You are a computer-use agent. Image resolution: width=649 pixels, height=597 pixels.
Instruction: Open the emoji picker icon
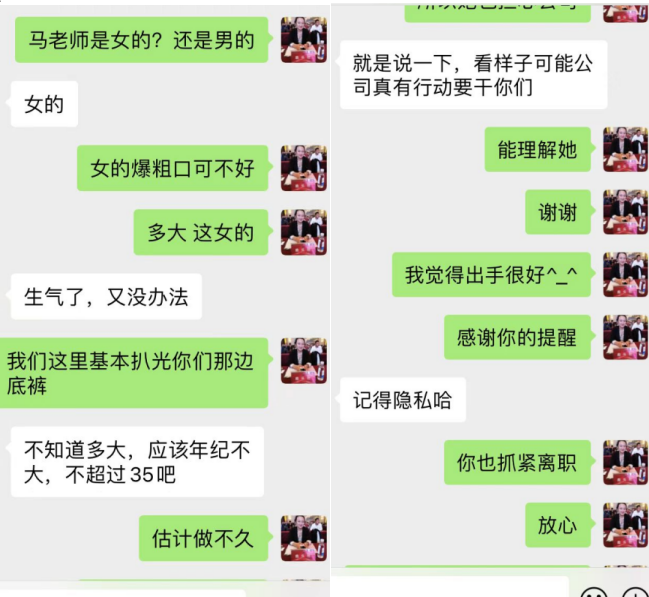click(594, 593)
